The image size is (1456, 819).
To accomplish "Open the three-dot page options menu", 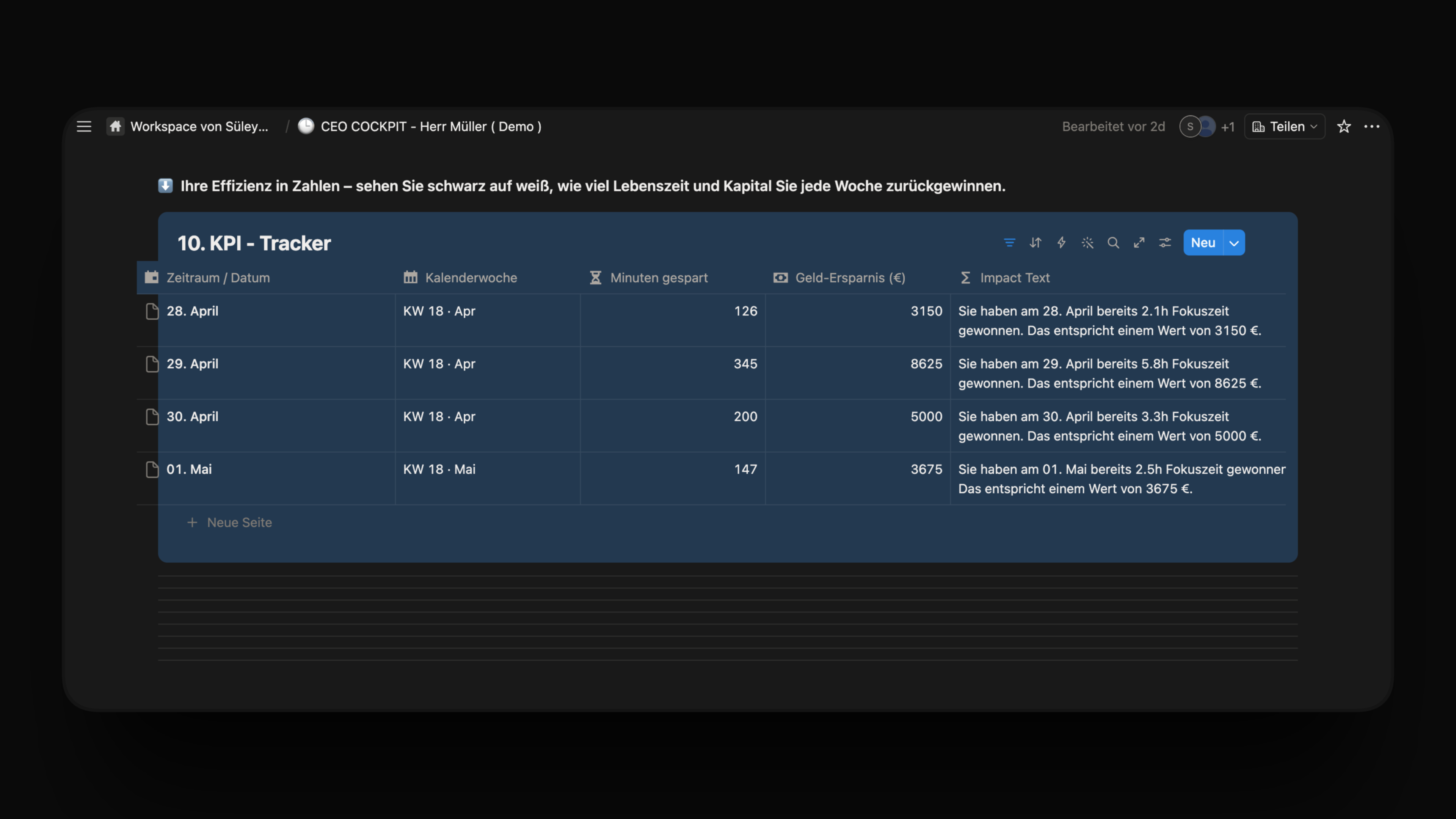I will pyautogui.click(x=1372, y=127).
